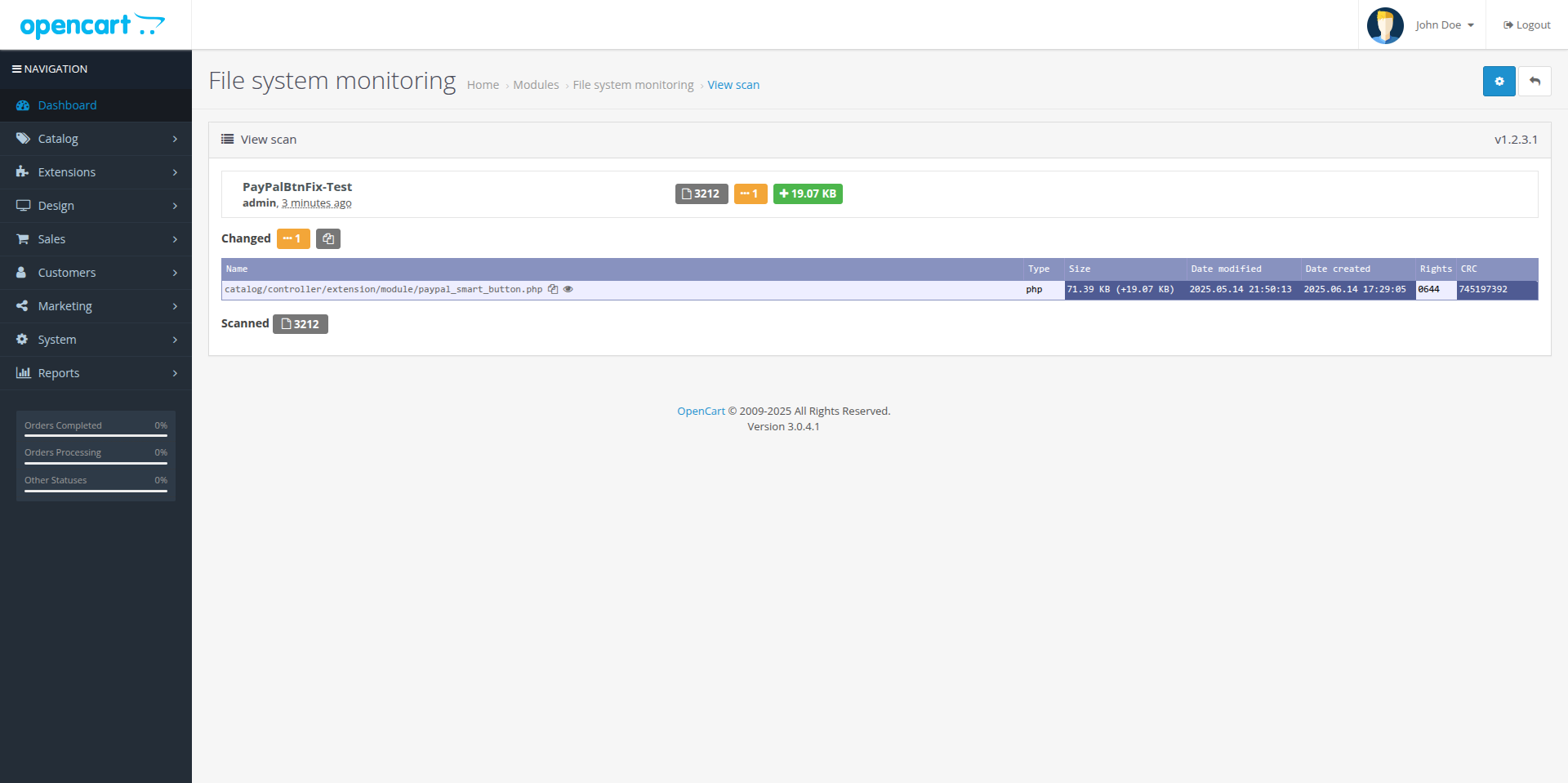The width and height of the screenshot is (1568, 783).
Task: Click the scanned 3212 files badge
Action: (301, 324)
